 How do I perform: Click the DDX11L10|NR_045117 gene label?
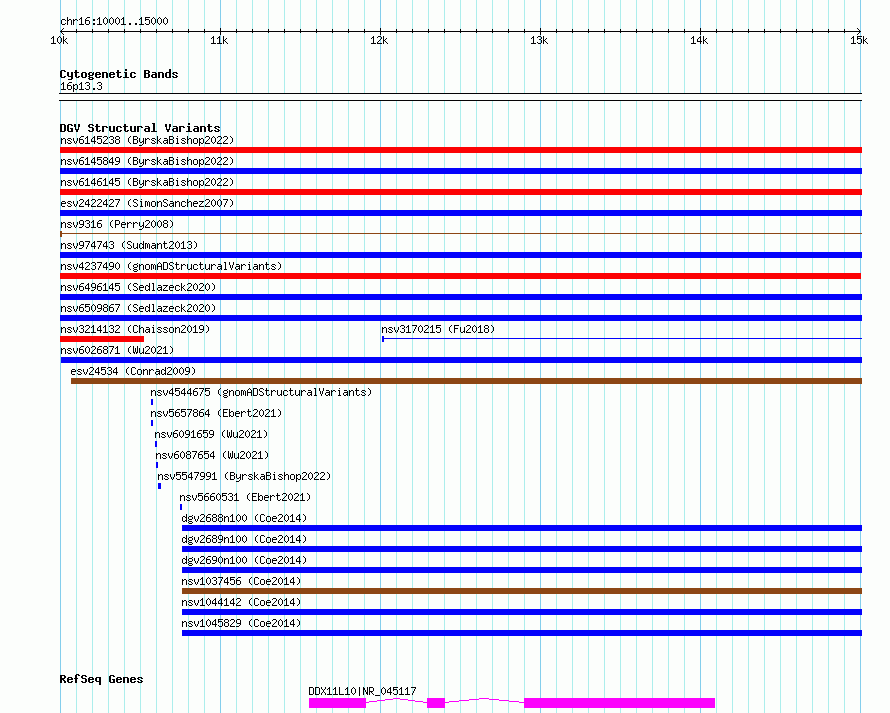click(x=362, y=691)
